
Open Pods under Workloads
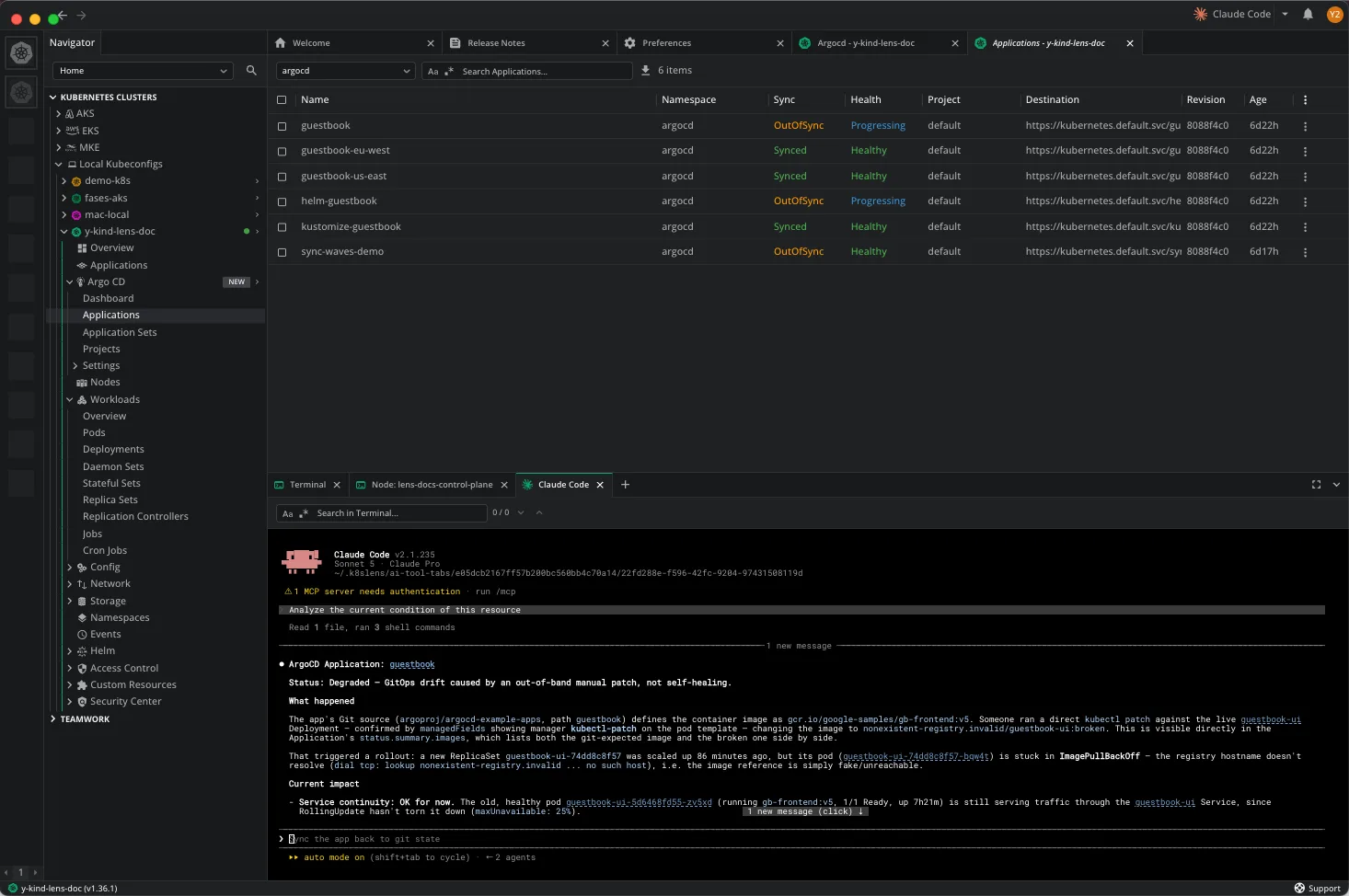click(x=94, y=433)
